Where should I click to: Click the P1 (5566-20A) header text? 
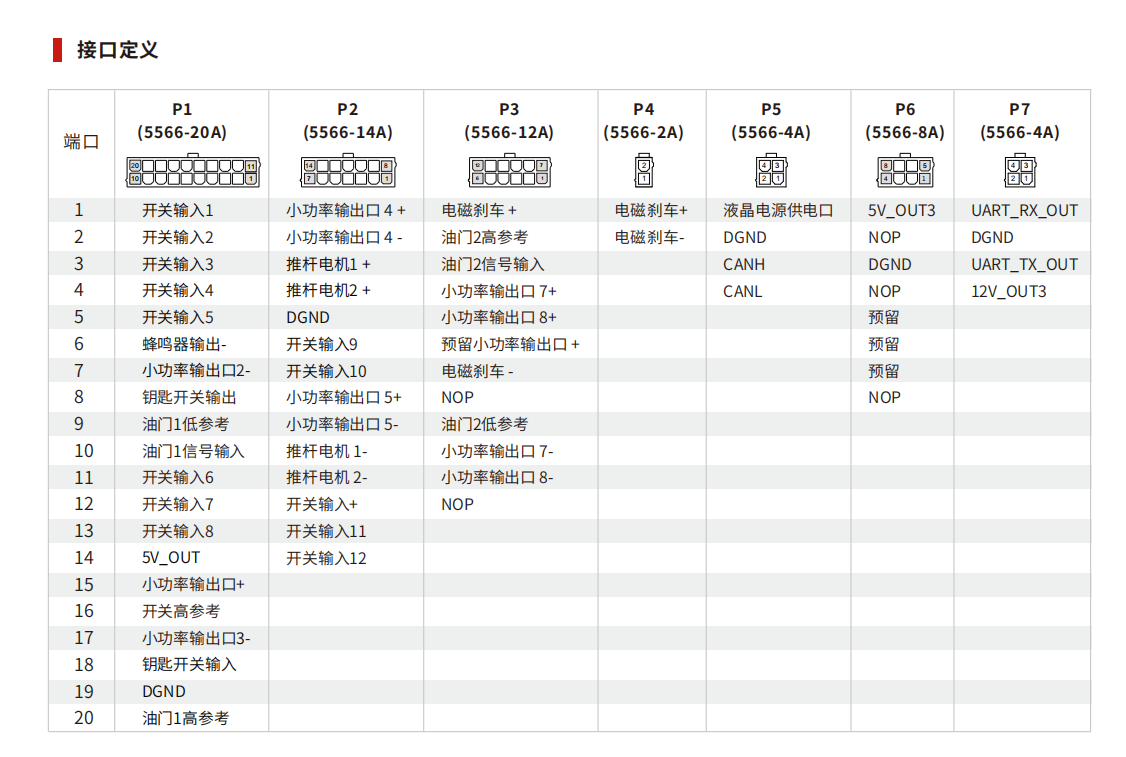(x=182, y=121)
